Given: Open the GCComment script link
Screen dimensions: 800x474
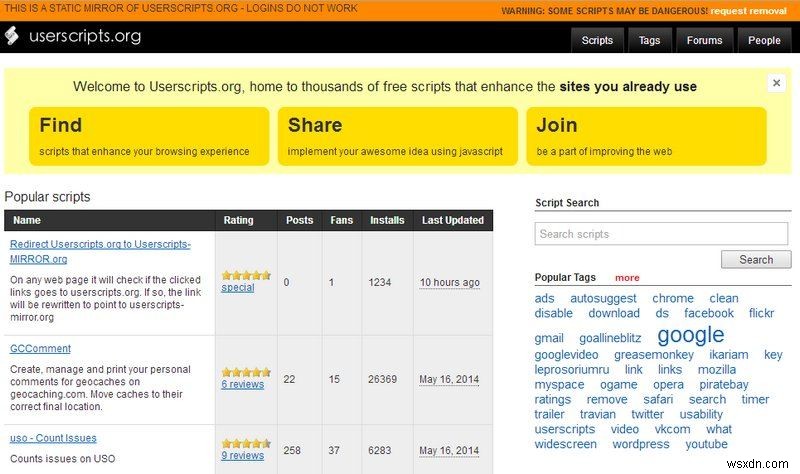Looking at the screenshot, I should (40, 349).
